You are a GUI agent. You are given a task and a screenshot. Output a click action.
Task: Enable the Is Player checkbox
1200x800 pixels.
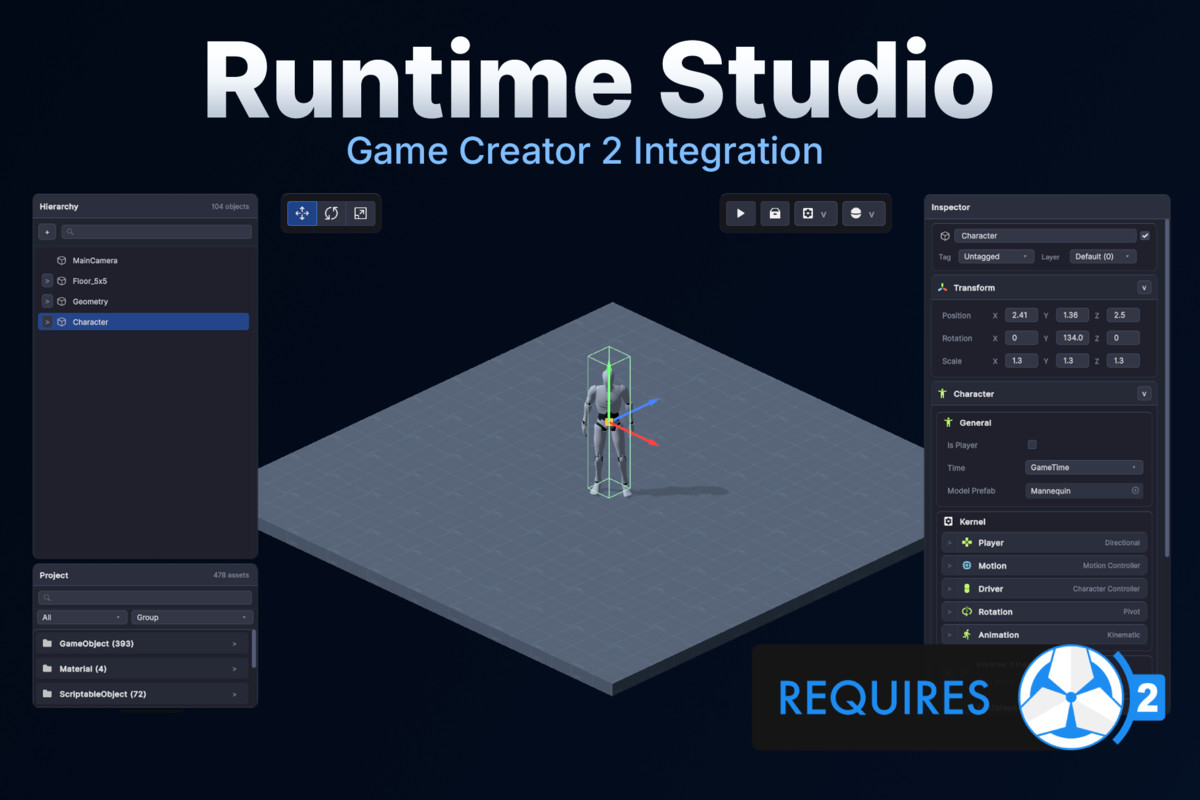1032,445
